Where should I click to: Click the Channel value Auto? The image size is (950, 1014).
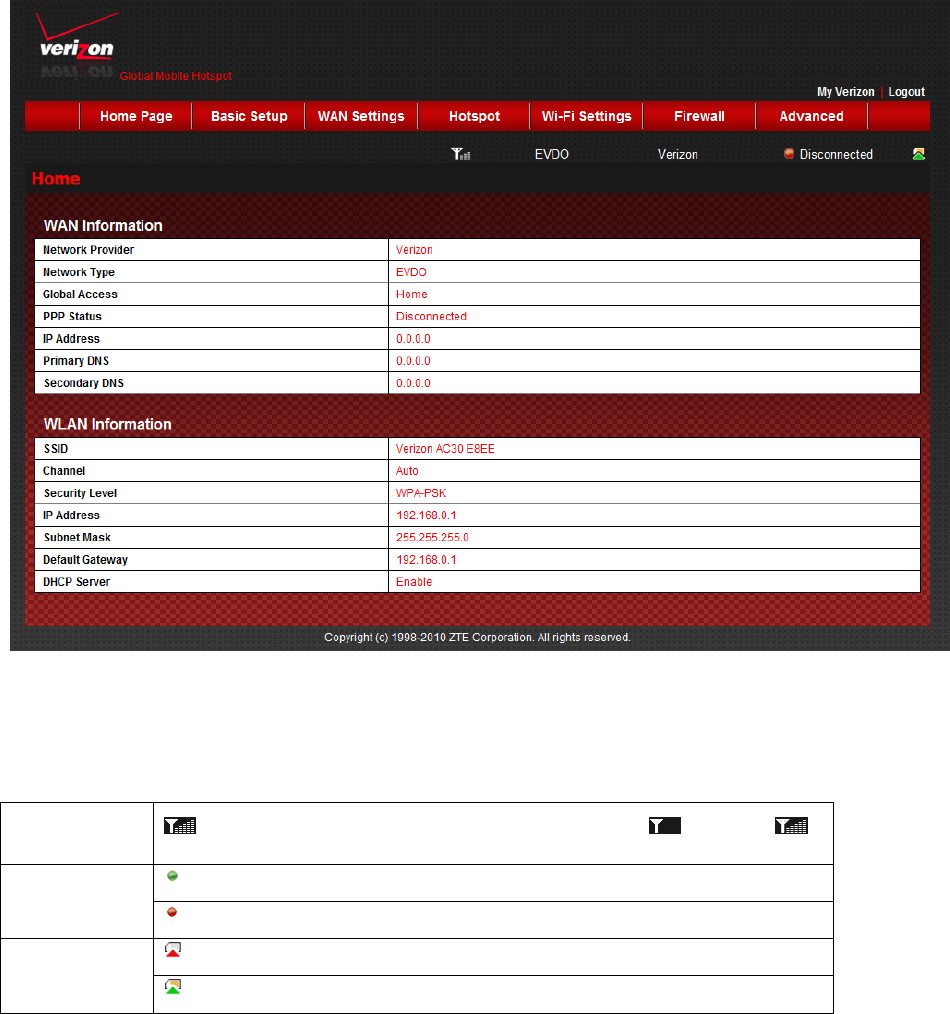click(x=407, y=471)
